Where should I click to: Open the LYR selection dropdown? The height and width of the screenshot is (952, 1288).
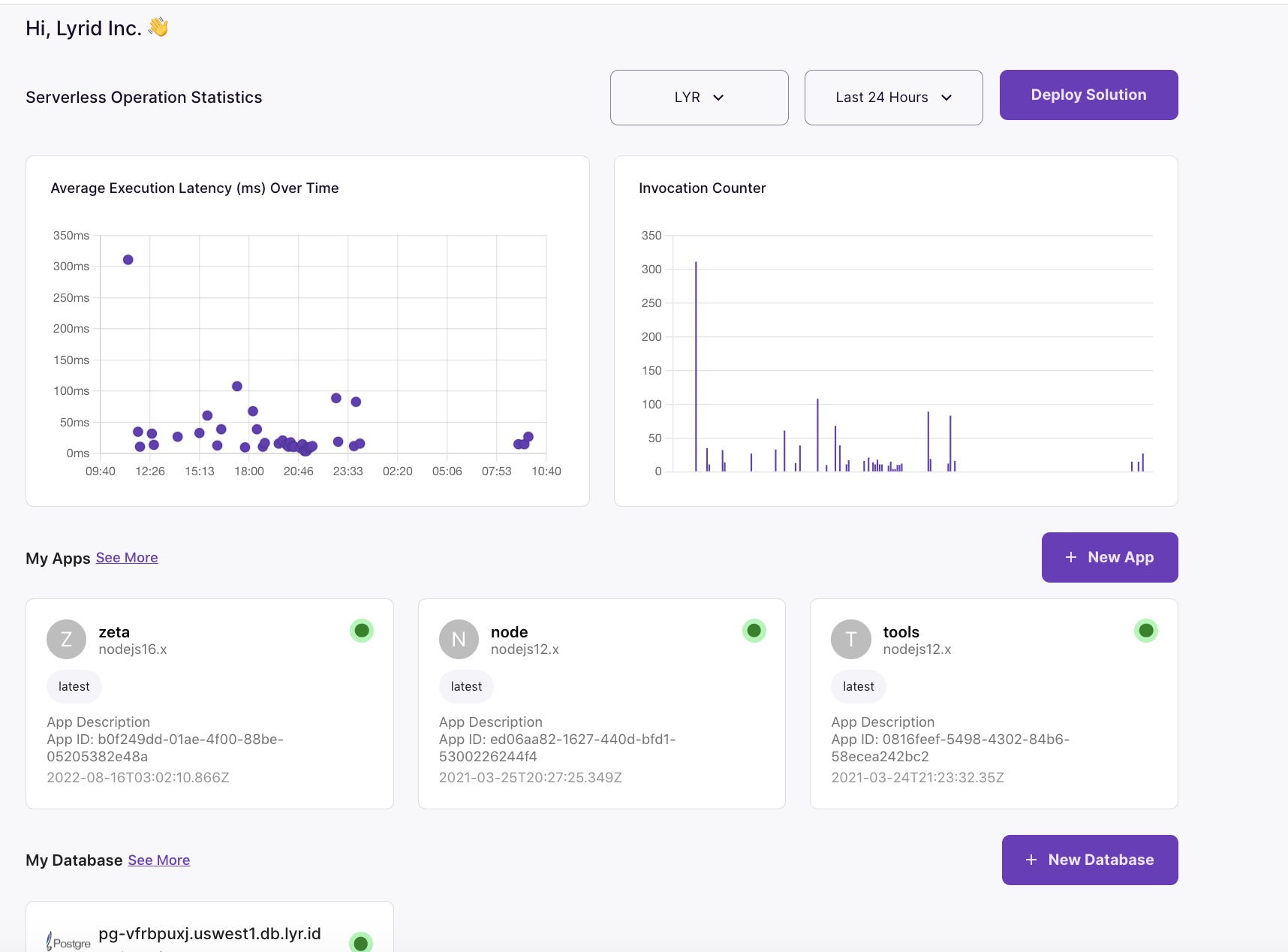point(699,98)
